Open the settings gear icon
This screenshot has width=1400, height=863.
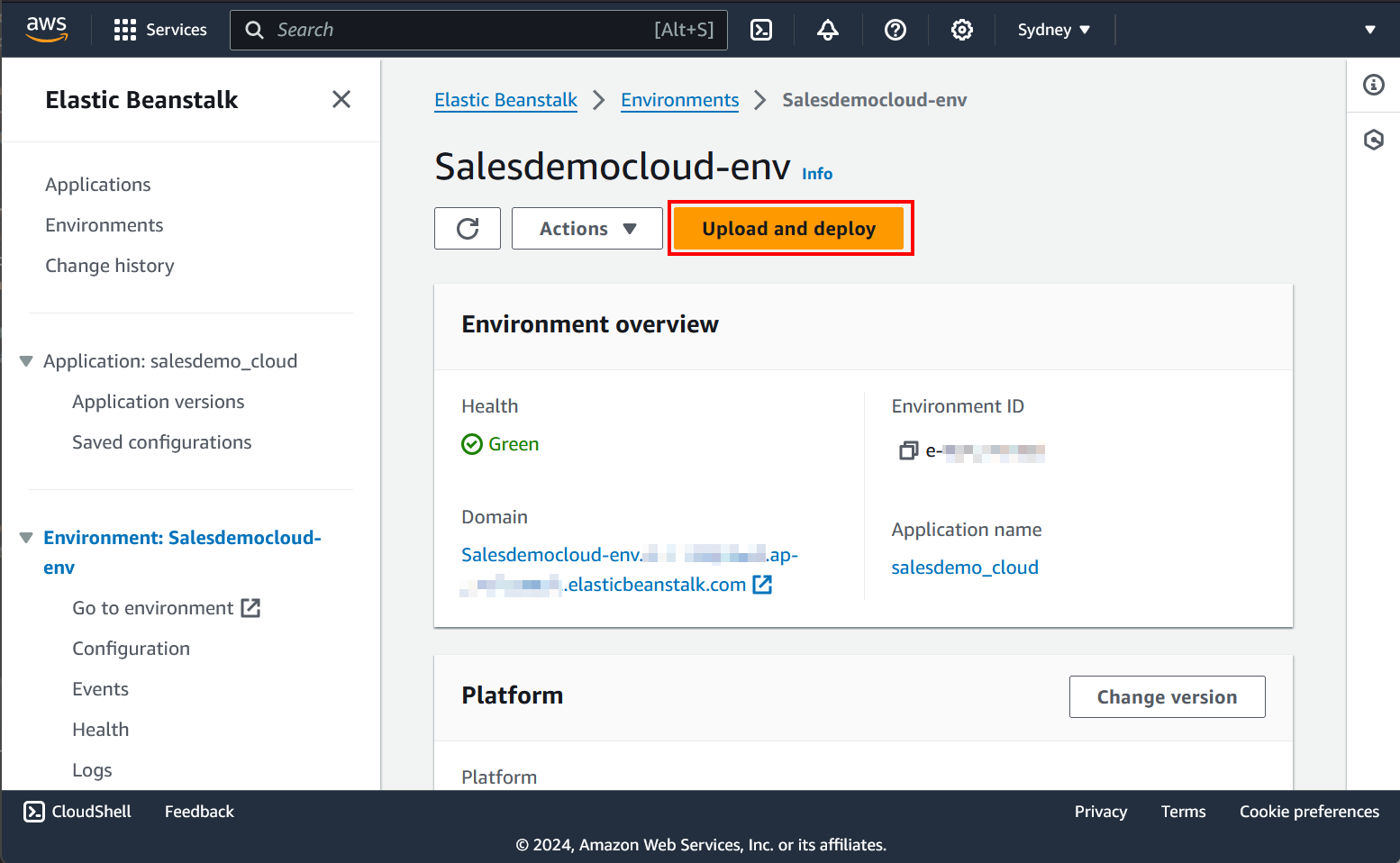[x=961, y=30]
